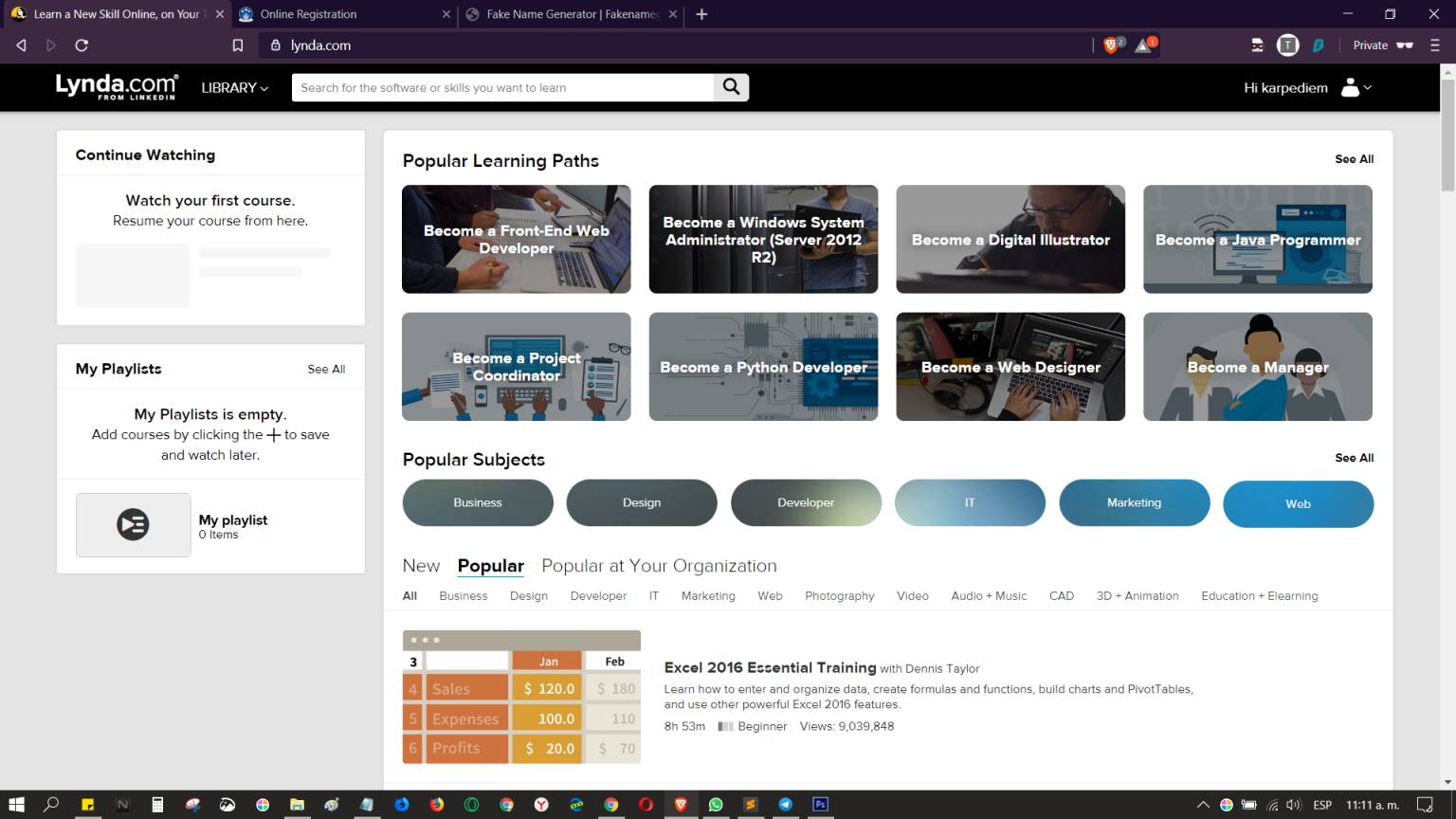Open Brave Rewards triangle icon
The width and height of the screenshot is (1456, 819).
click(x=1145, y=45)
